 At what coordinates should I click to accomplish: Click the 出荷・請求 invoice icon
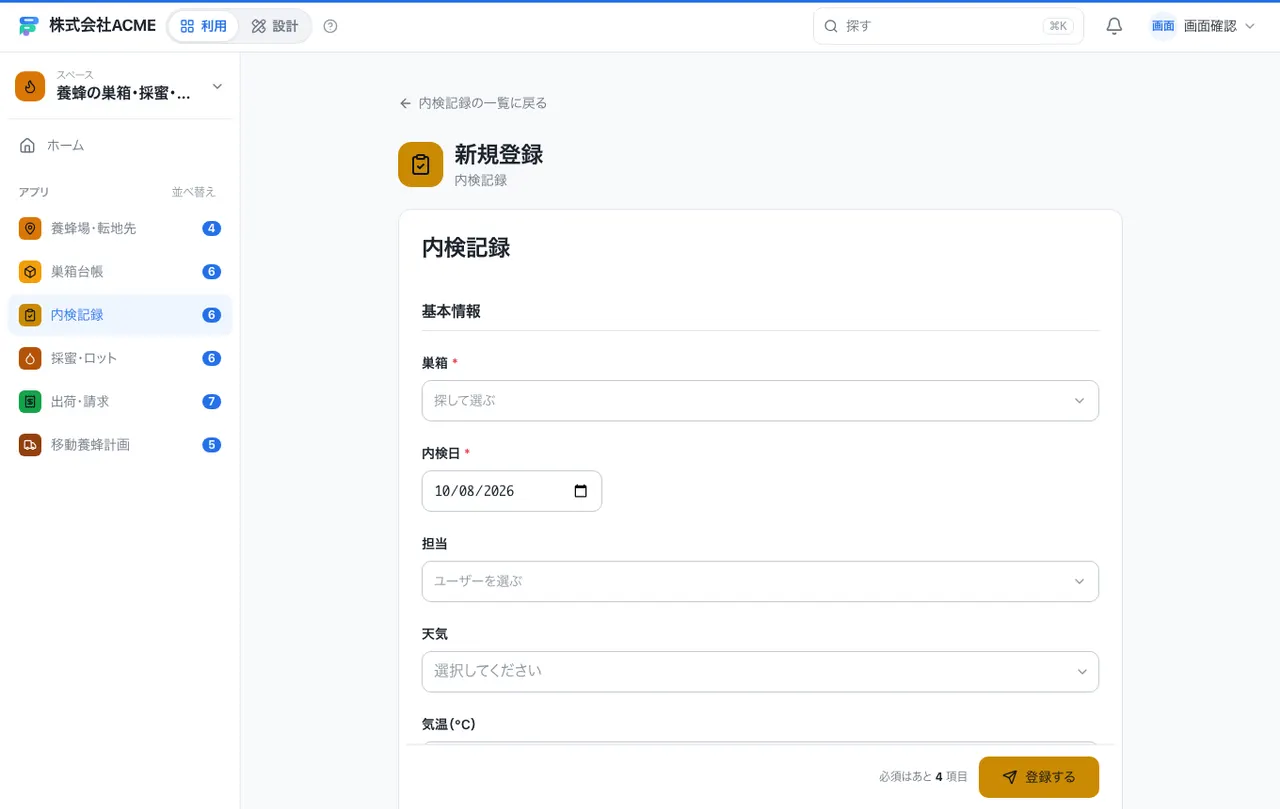(30, 401)
